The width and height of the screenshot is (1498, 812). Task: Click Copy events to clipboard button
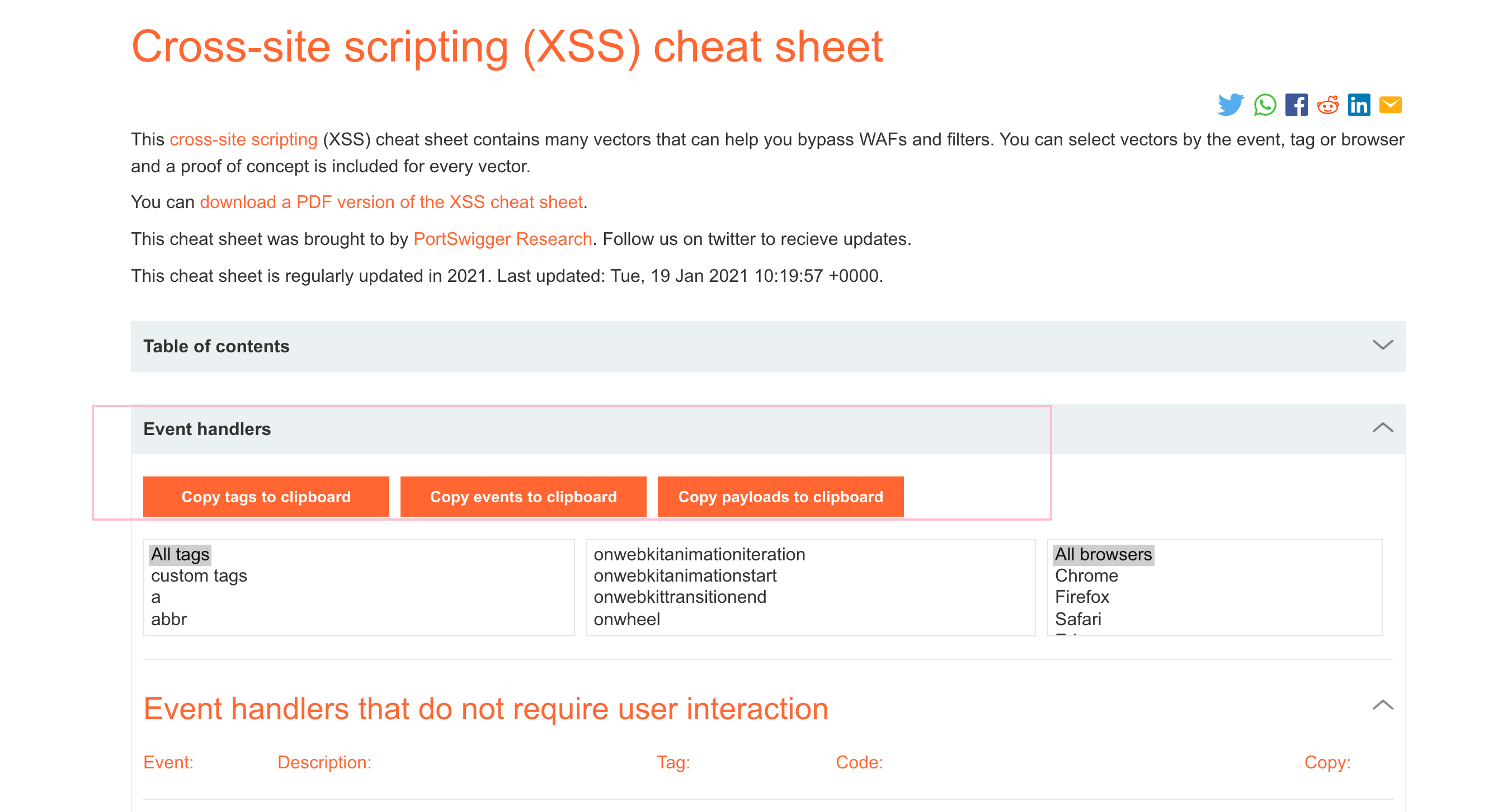click(x=524, y=496)
